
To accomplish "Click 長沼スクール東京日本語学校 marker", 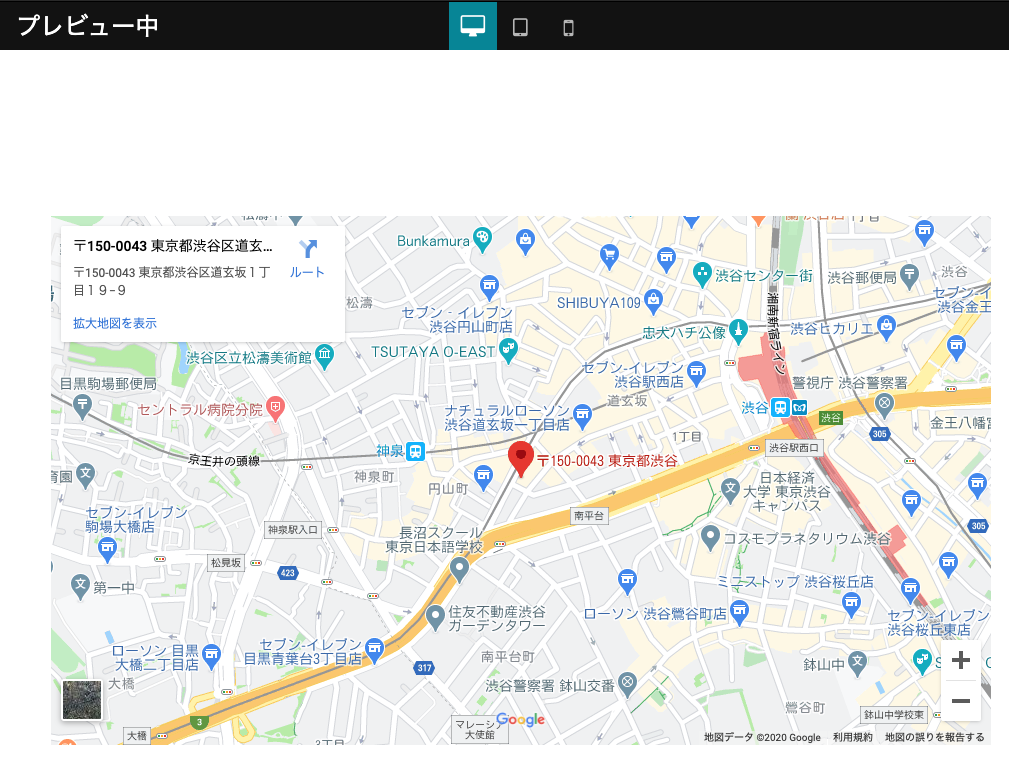I will coord(459,569).
